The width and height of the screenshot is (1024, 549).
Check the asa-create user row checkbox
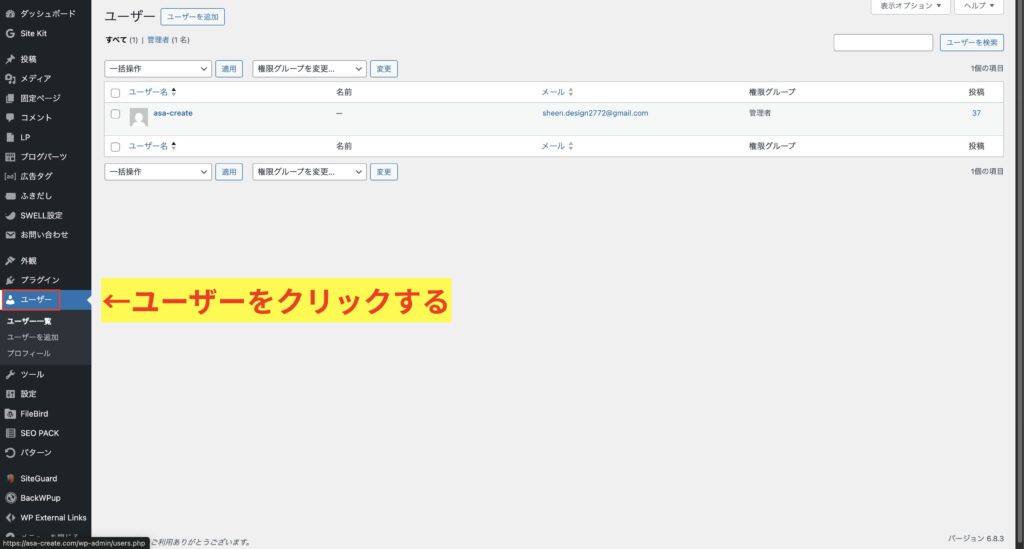coord(115,114)
